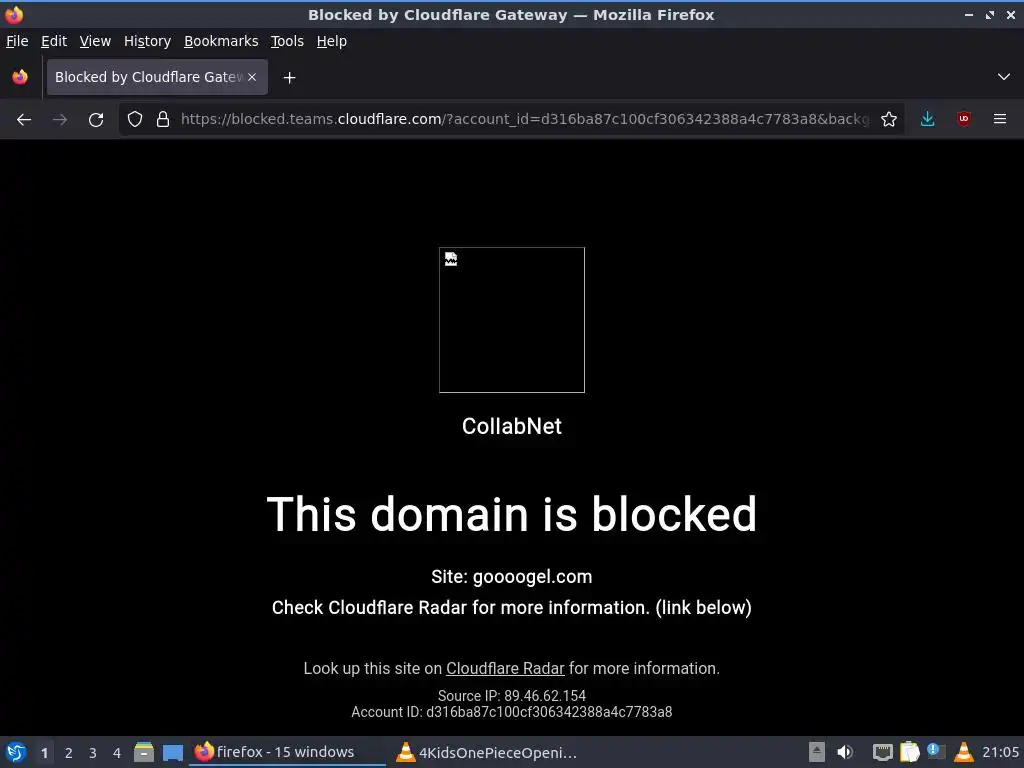Click the 'This domain is blocked' heading
The width and height of the screenshot is (1024, 768).
[512, 514]
